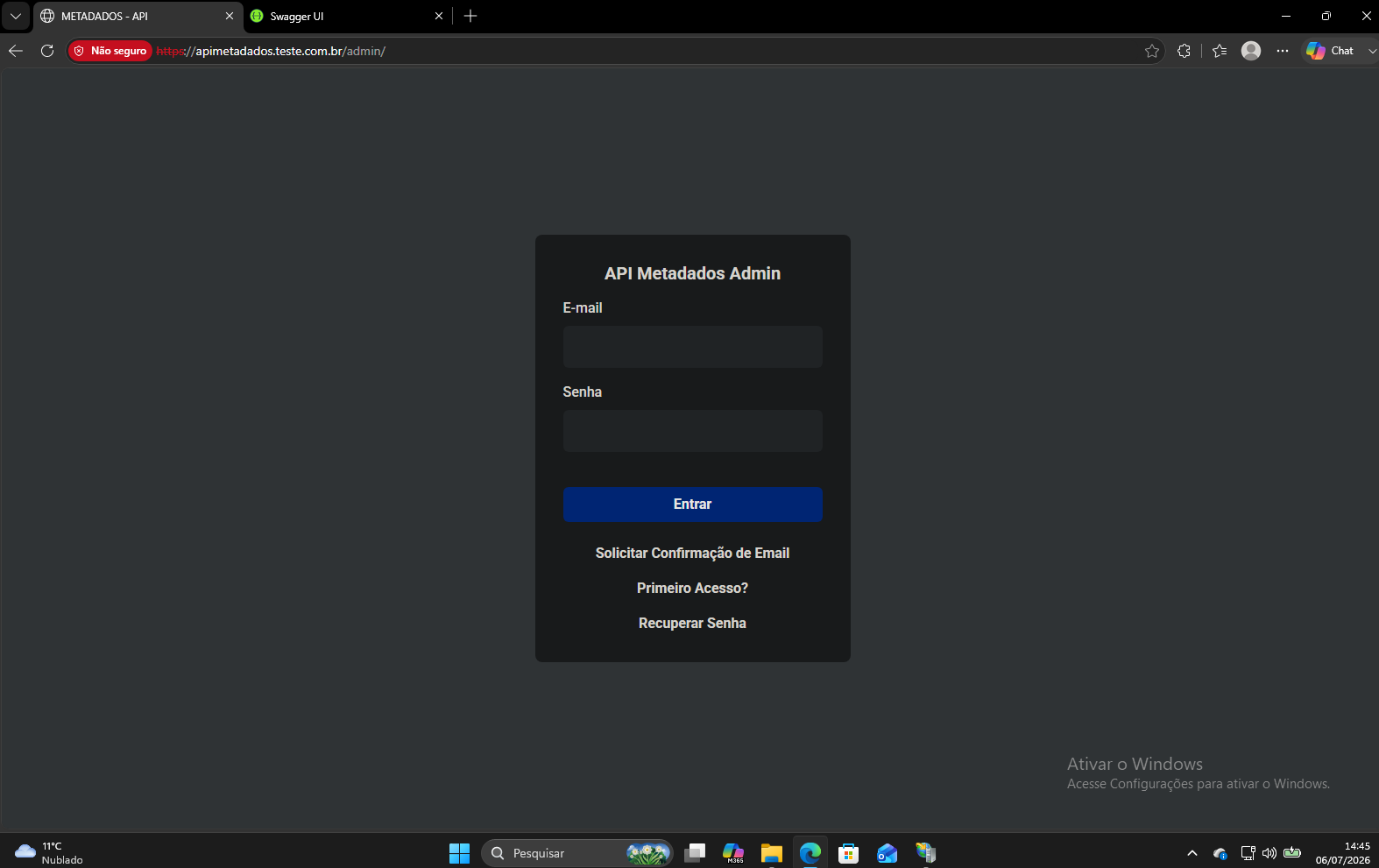Click the Entrar login button
This screenshot has height=868, width=1379.
(693, 505)
